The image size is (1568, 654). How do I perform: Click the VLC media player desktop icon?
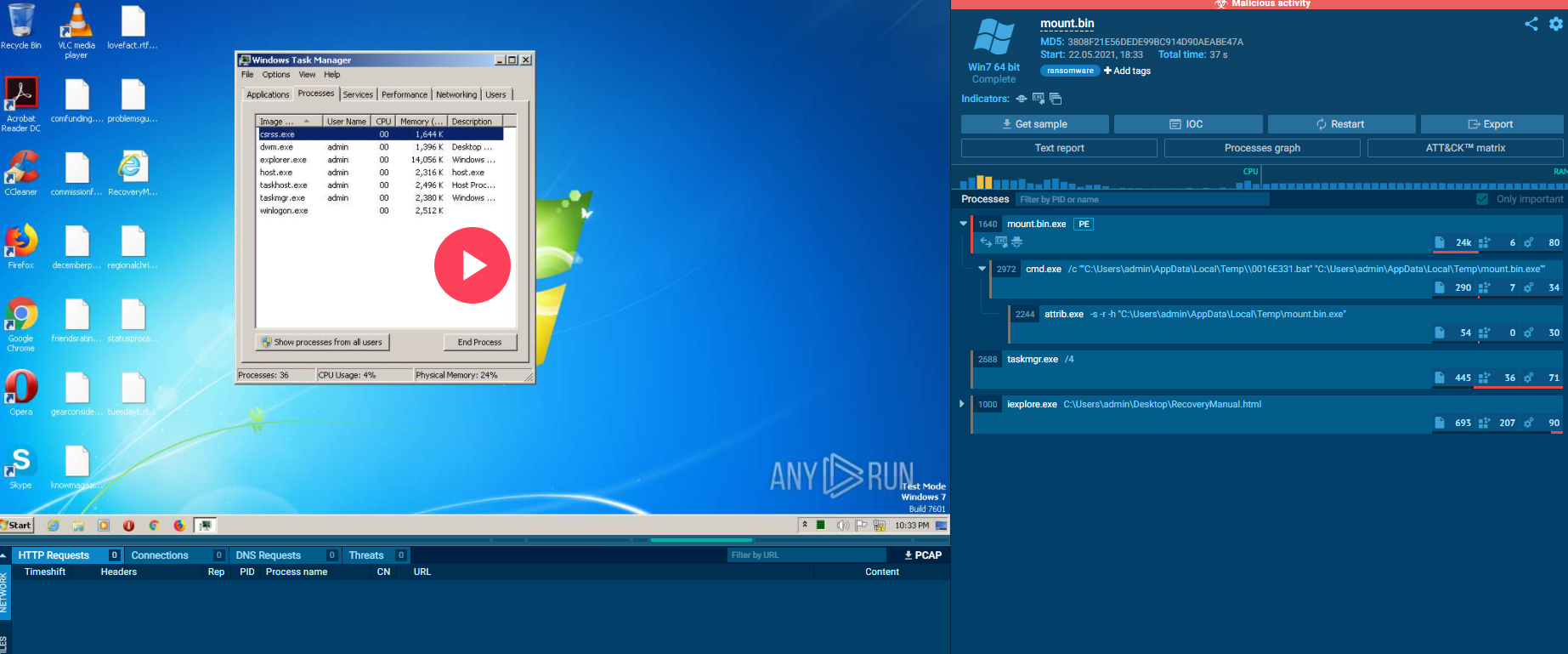pos(76,31)
